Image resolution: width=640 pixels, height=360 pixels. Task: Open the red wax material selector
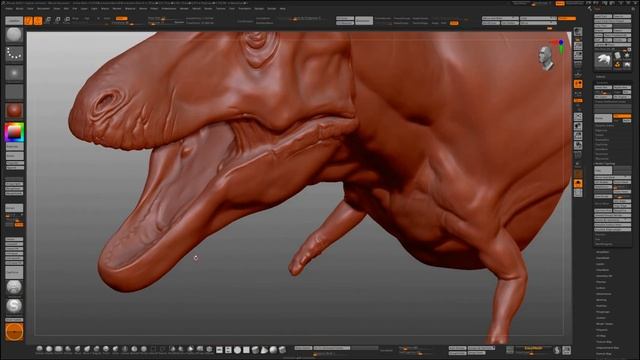(14, 111)
